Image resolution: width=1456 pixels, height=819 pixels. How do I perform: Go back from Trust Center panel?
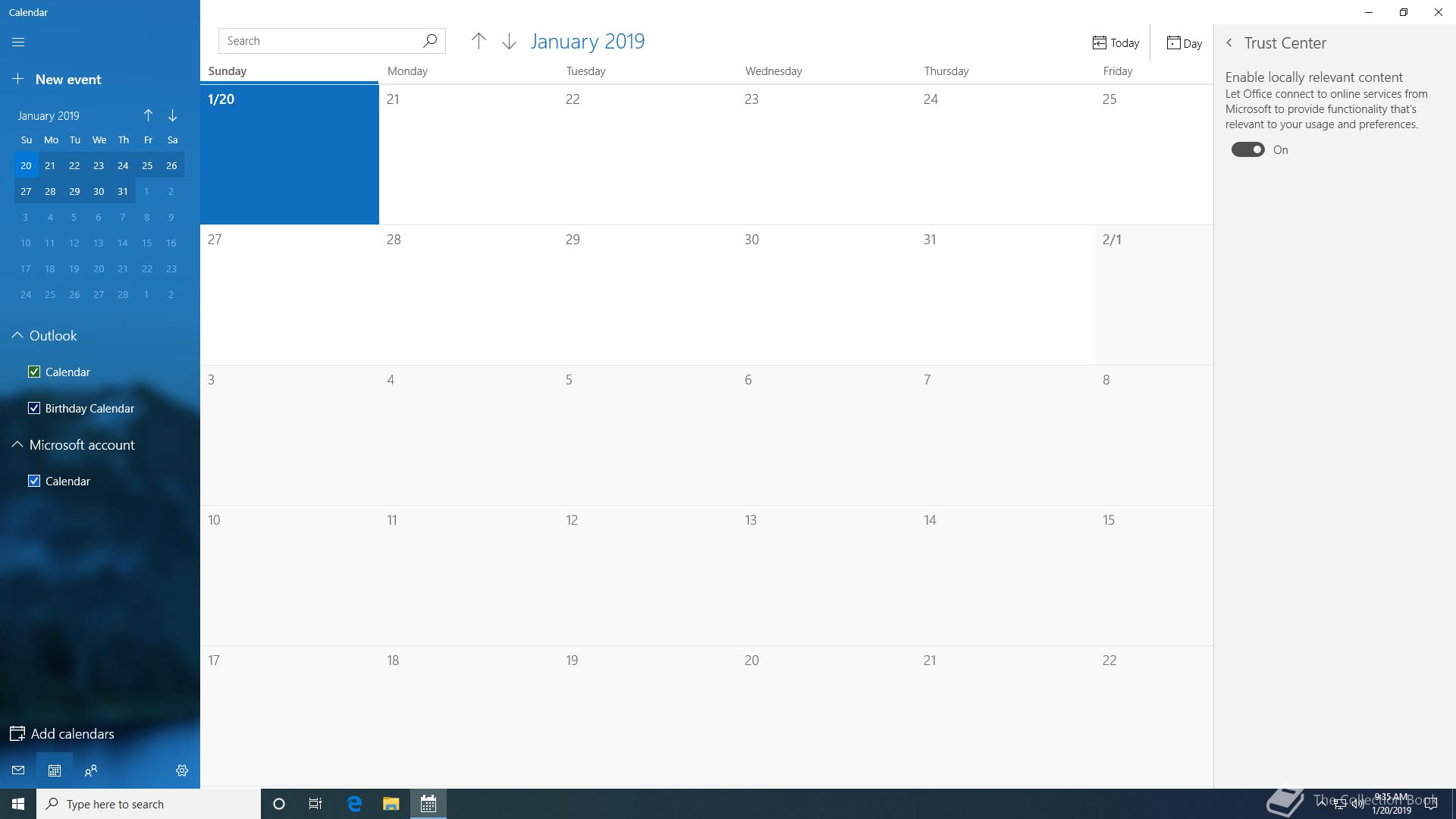[x=1229, y=43]
